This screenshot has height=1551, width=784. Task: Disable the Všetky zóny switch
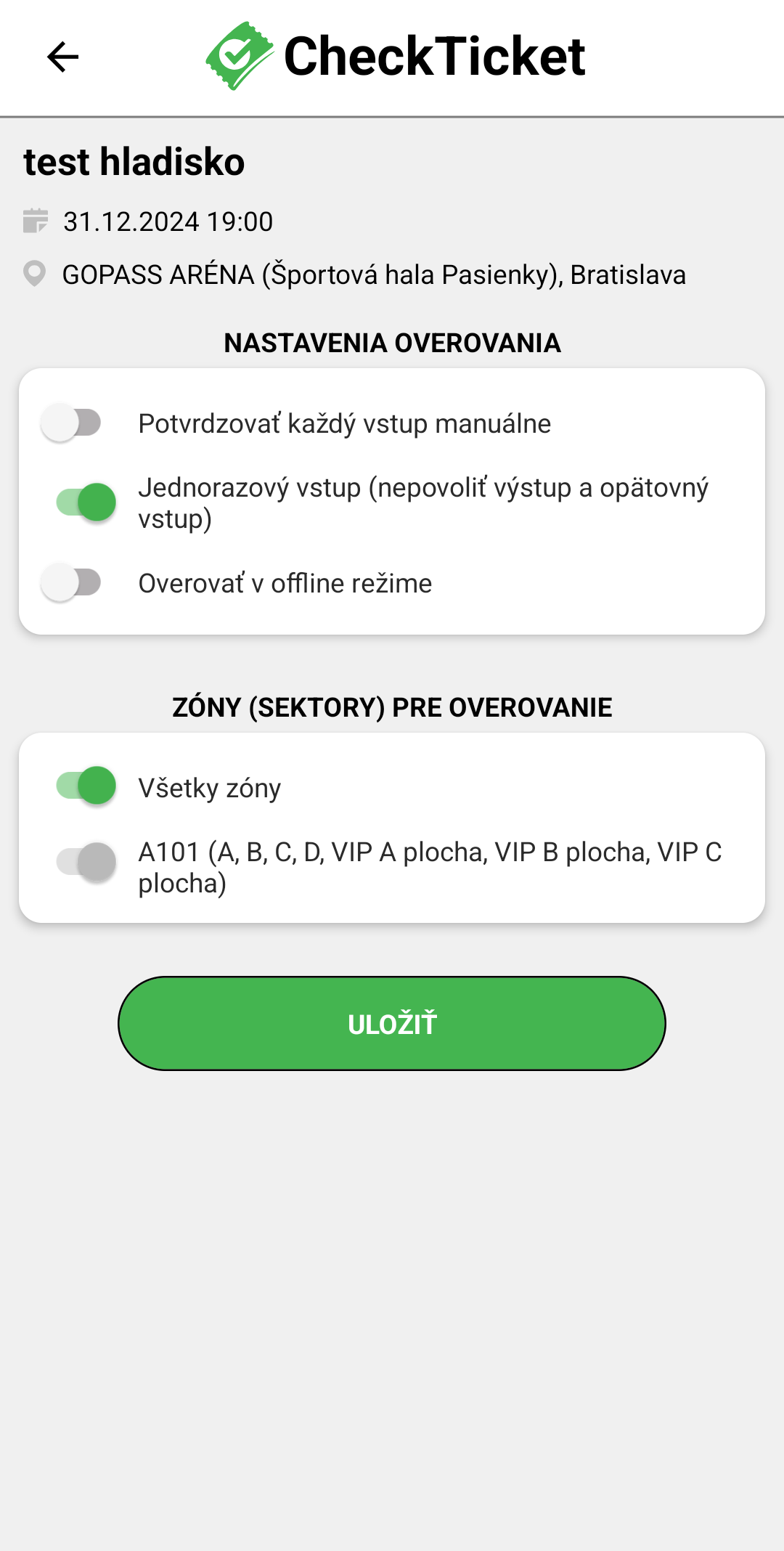(86, 786)
